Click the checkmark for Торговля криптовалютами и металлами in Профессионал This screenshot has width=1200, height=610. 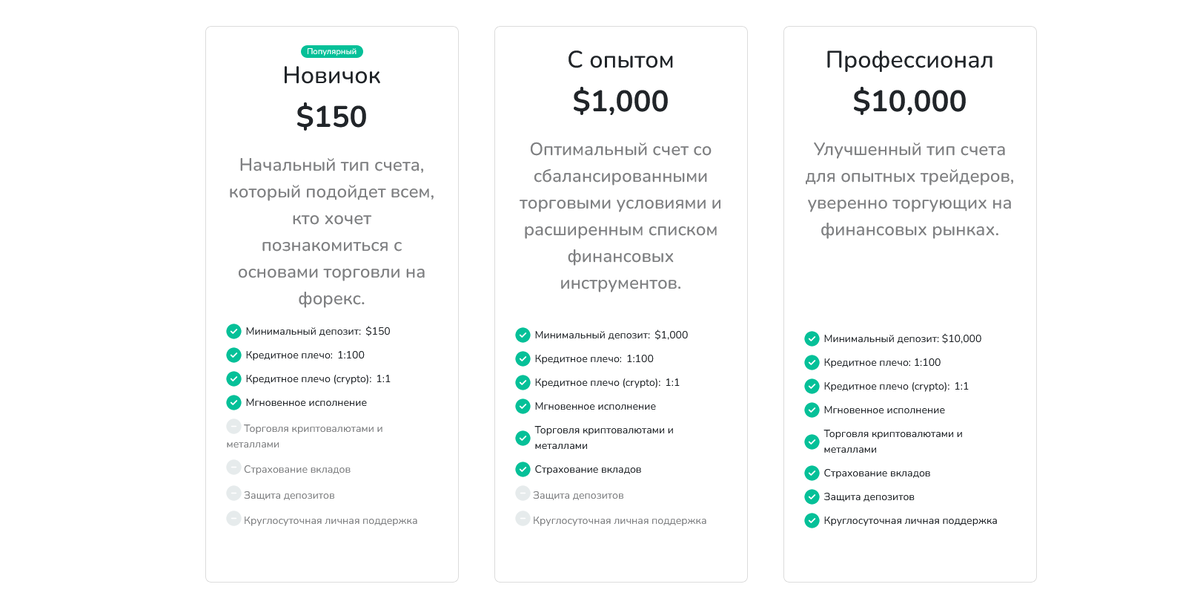(811, 441)
